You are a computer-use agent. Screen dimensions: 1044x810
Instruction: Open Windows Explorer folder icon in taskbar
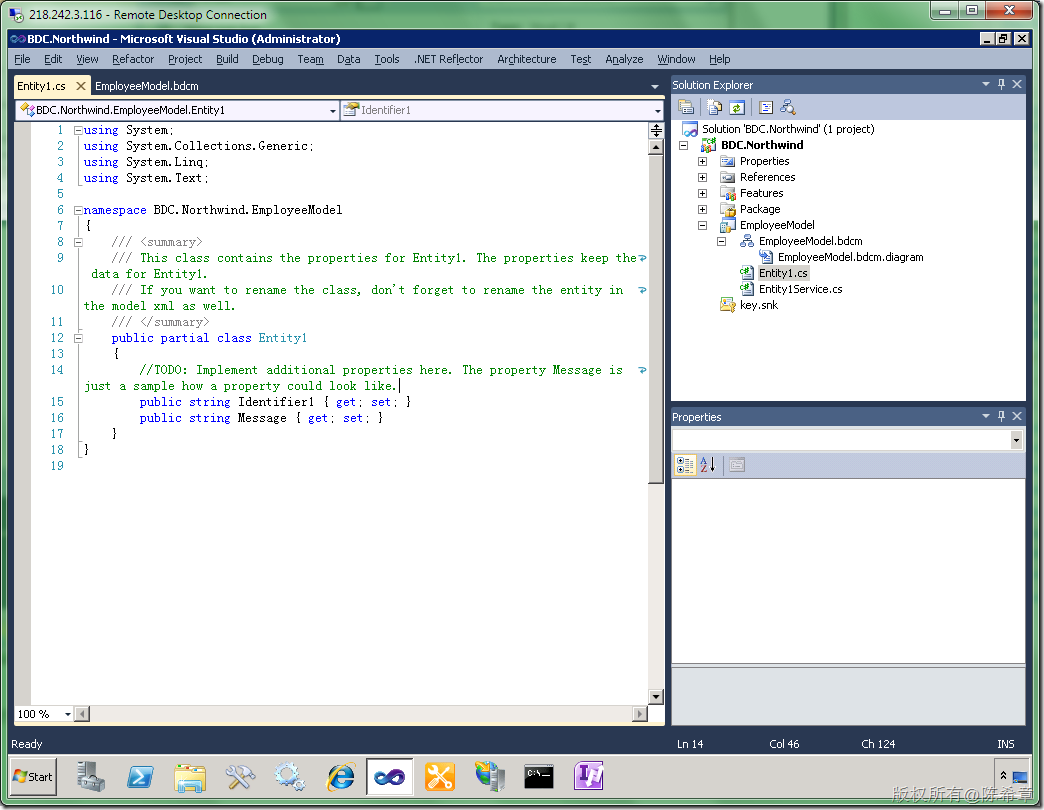click(190, 777)
